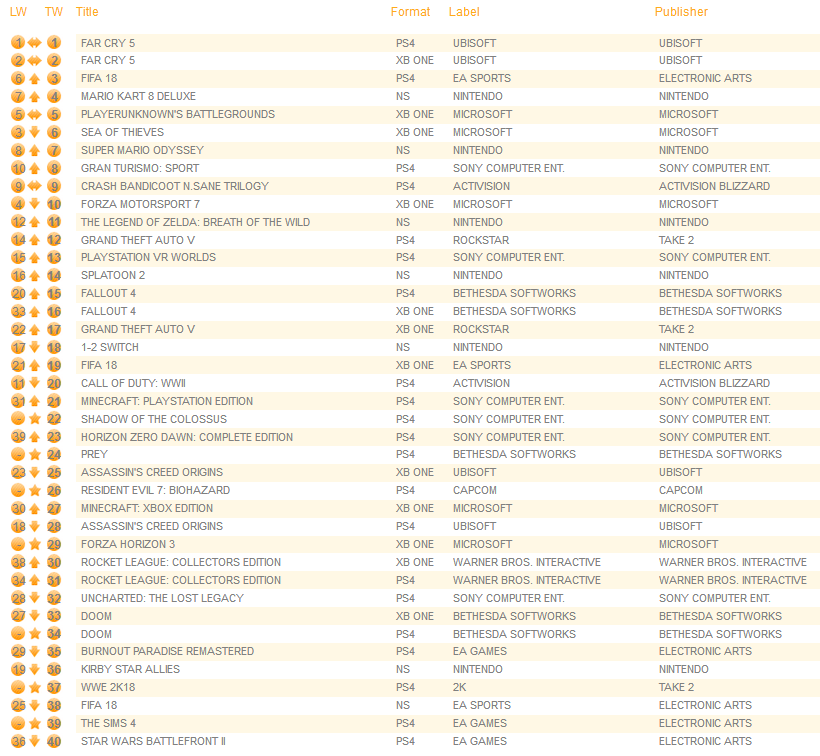Click the no-change arrow beside Crash Bandicoot N.Sane Trilogy
The height and width of the screenshot is (756, 820).
(35, 186)
